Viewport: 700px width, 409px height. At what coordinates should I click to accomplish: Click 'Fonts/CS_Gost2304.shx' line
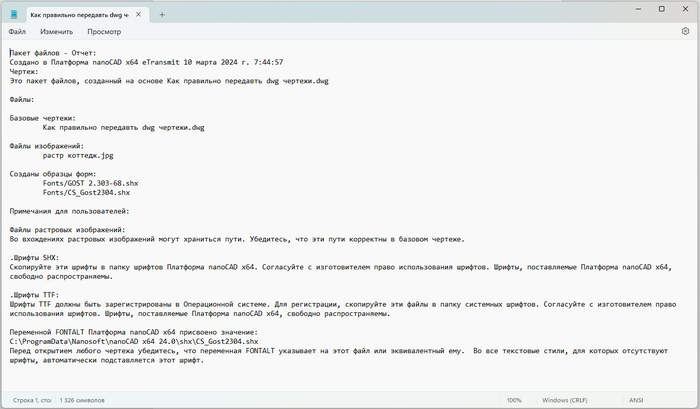[87, 193]
